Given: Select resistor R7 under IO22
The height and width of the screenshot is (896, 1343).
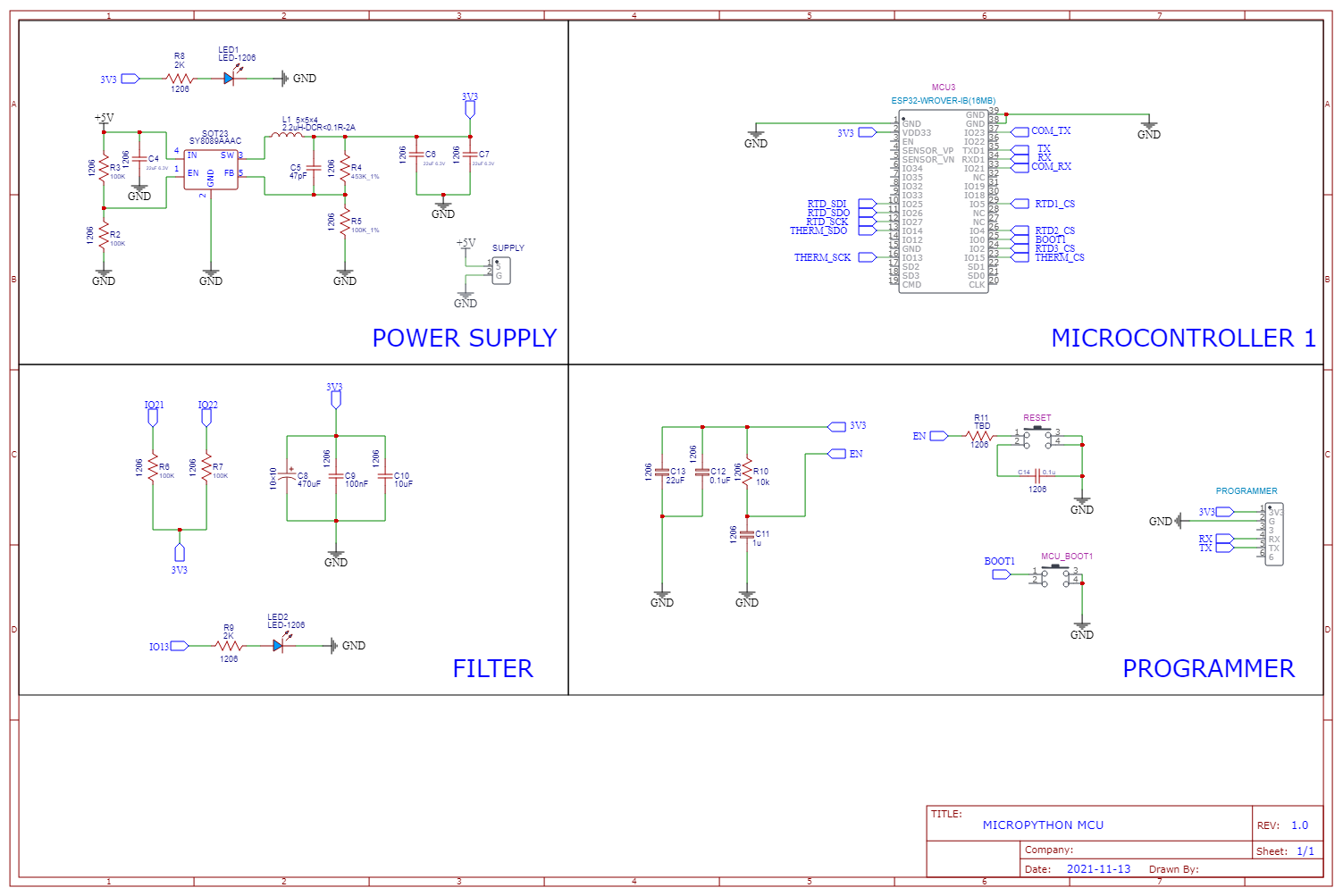Looking at the screenshot, I should click(206, 467).
